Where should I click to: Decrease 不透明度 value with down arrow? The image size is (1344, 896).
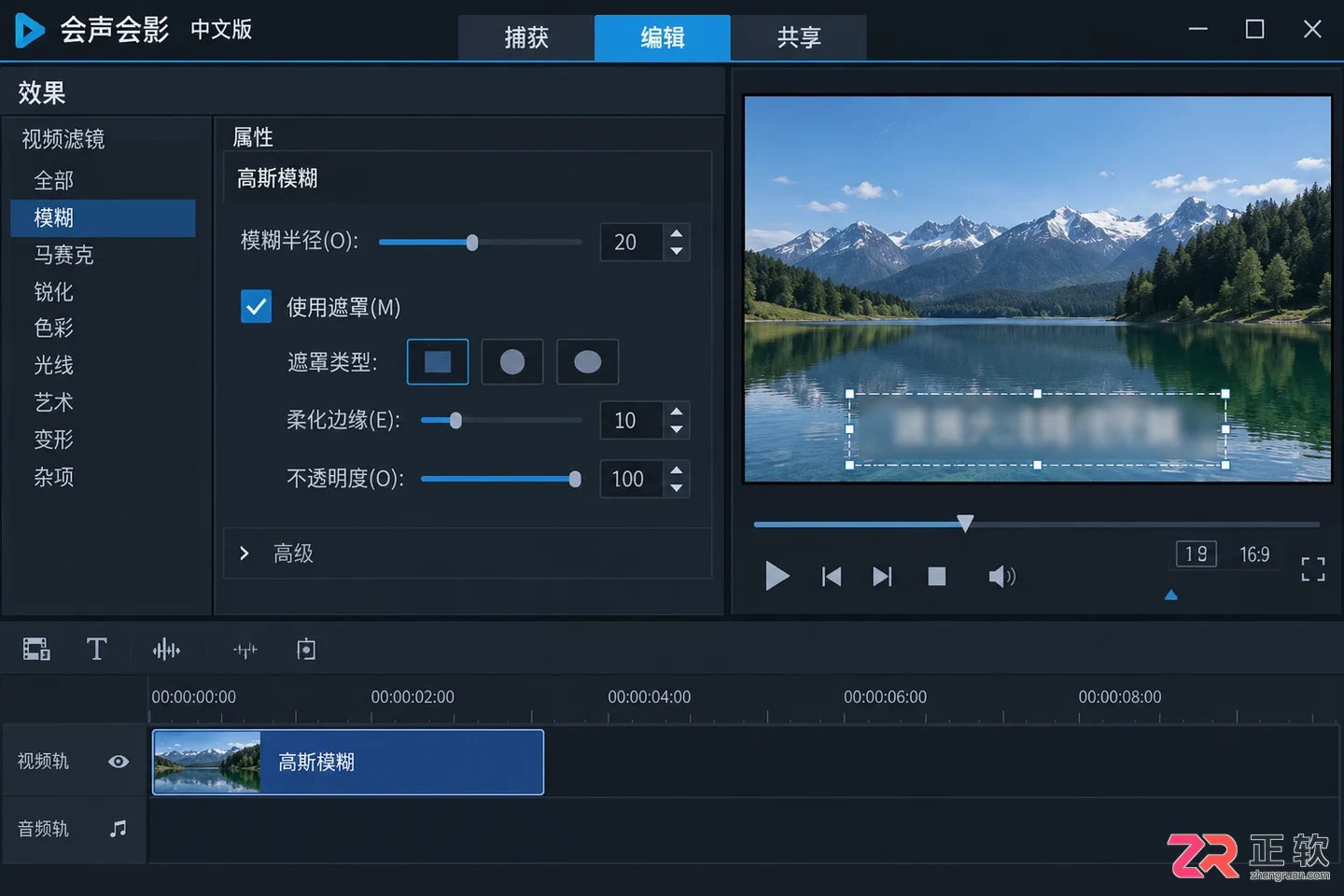(x=677, y=488)
